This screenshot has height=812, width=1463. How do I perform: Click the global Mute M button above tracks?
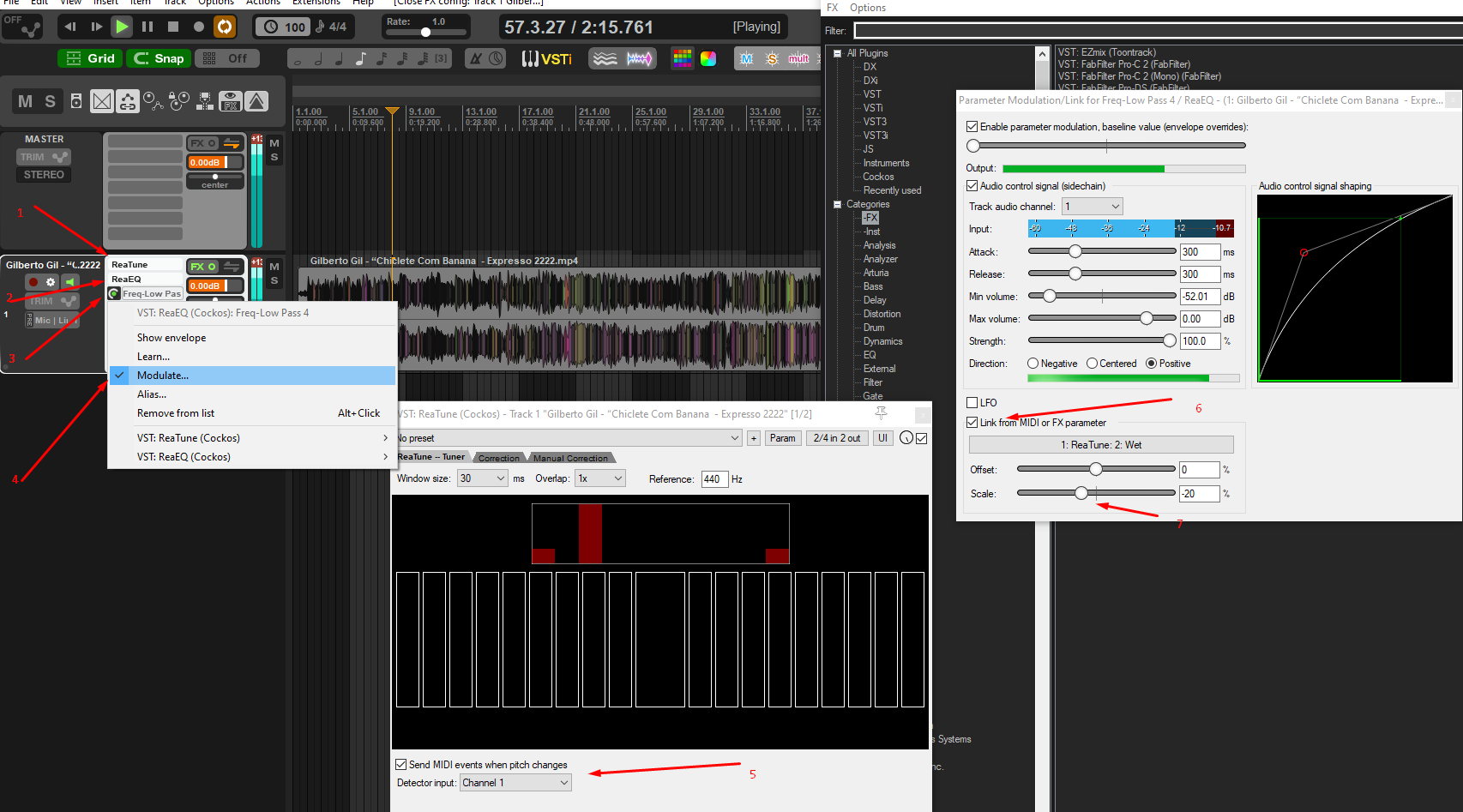(x=26, y=101)
